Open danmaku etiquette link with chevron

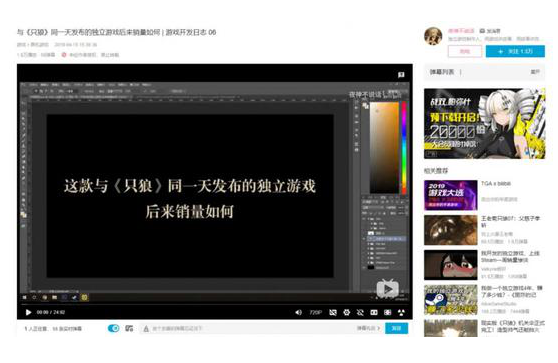(x=369, y=328)
